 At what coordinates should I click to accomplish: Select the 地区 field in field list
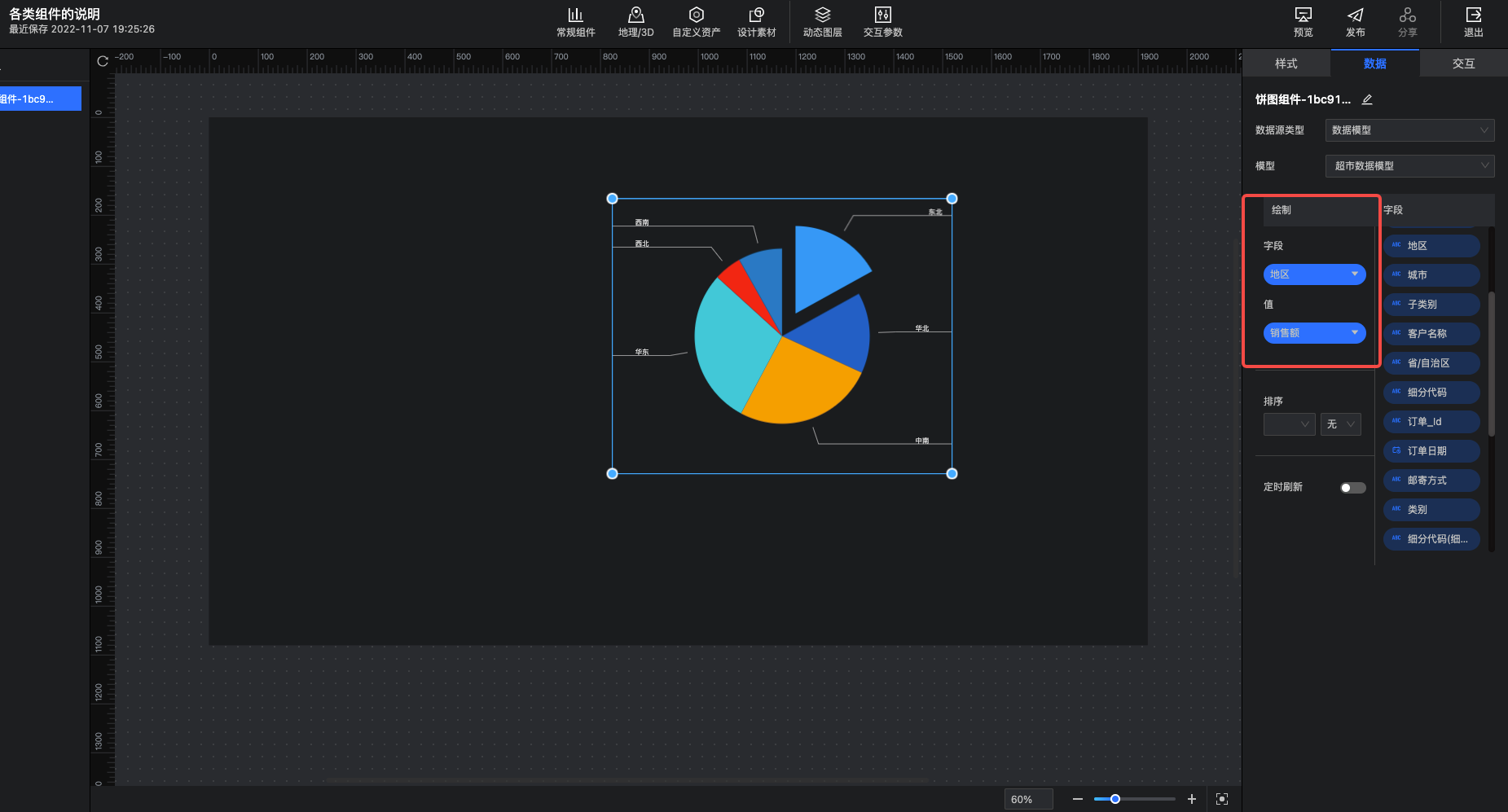click(1431, 246)
